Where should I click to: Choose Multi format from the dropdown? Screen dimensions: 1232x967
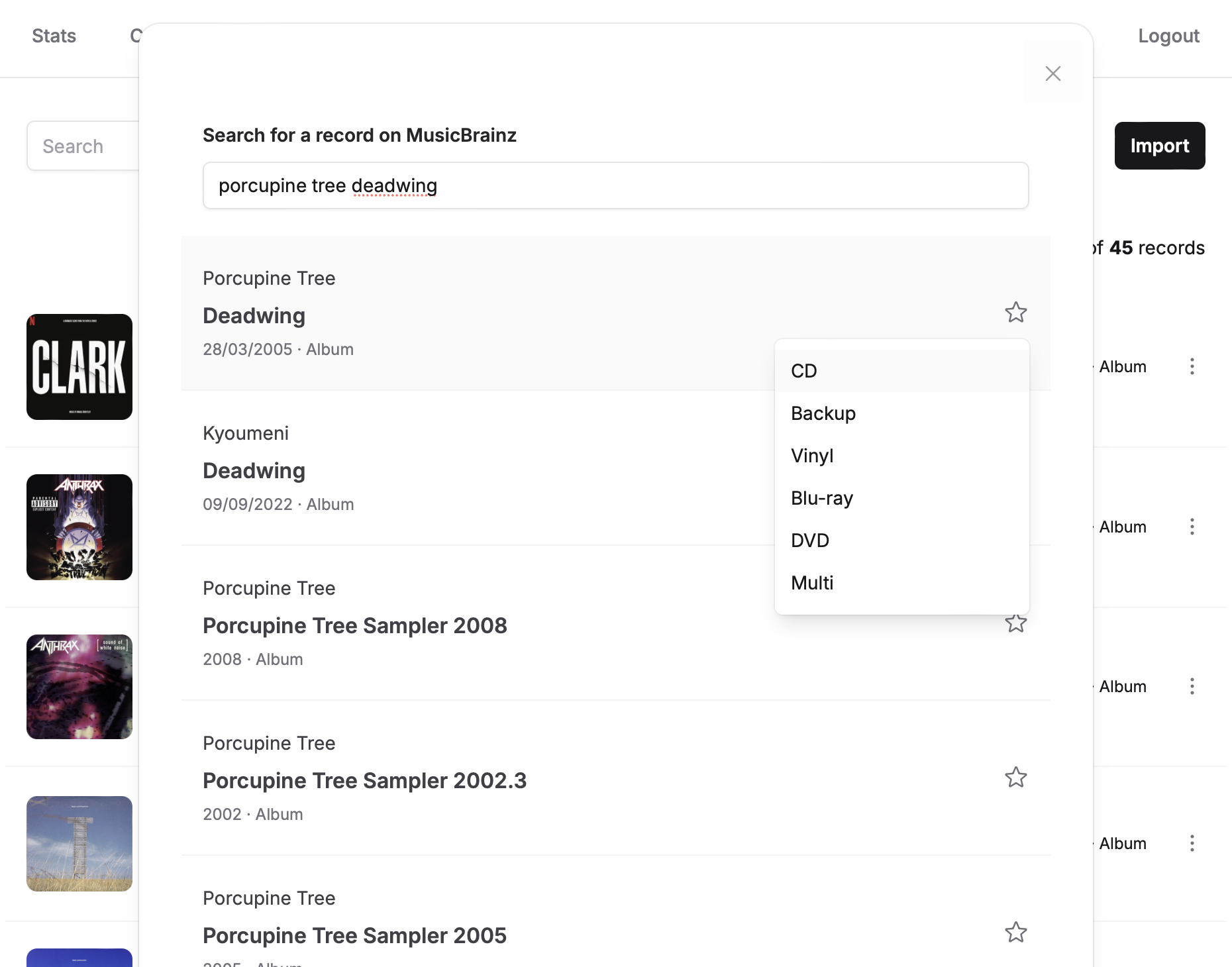point(901,583)
